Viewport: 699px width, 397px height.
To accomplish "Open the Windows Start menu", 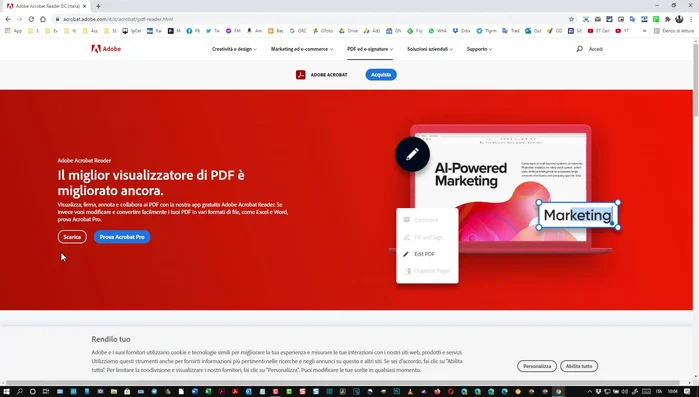I will pos(6,392).
